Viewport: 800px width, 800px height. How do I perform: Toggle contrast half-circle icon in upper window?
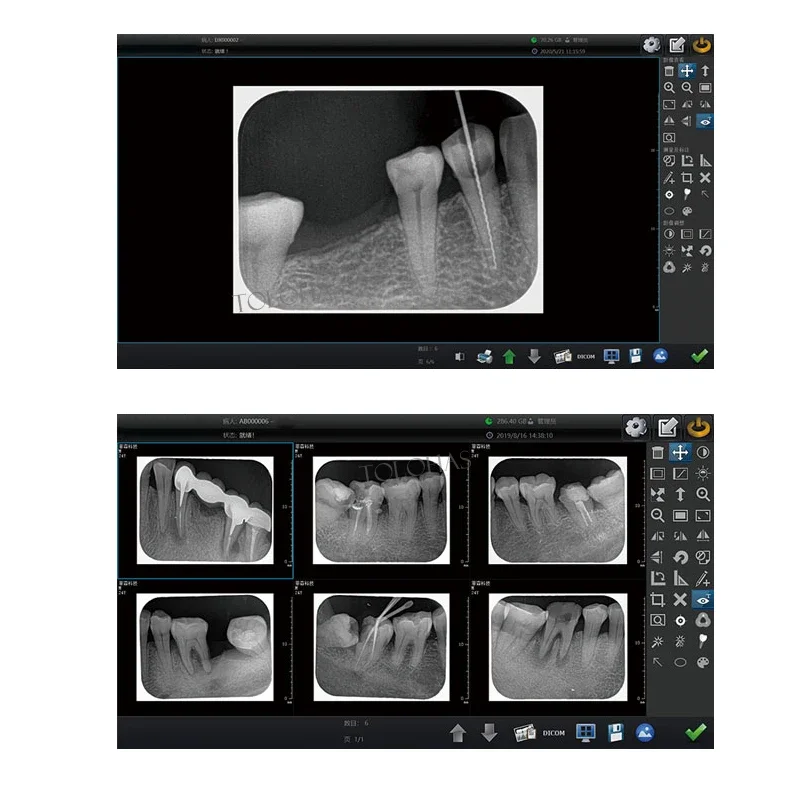669,234
